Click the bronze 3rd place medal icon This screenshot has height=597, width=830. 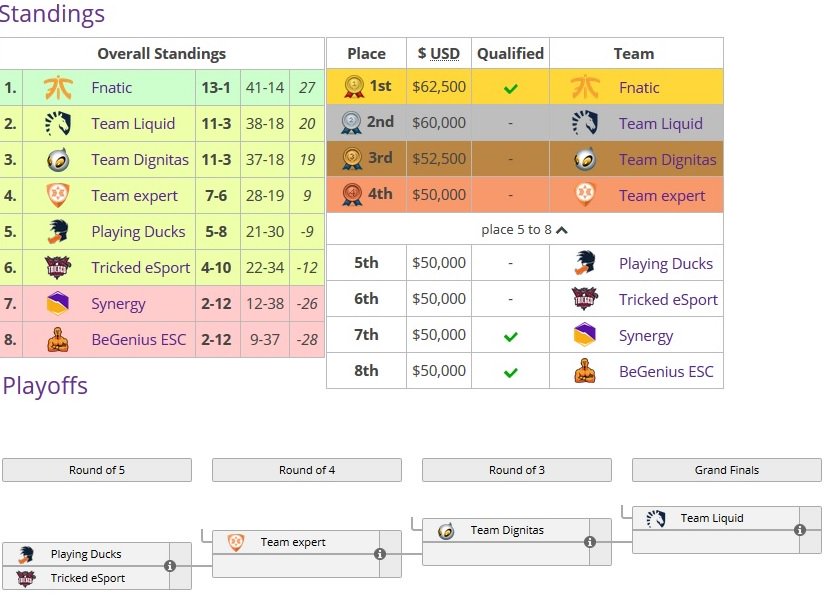[x=352, y=158]
